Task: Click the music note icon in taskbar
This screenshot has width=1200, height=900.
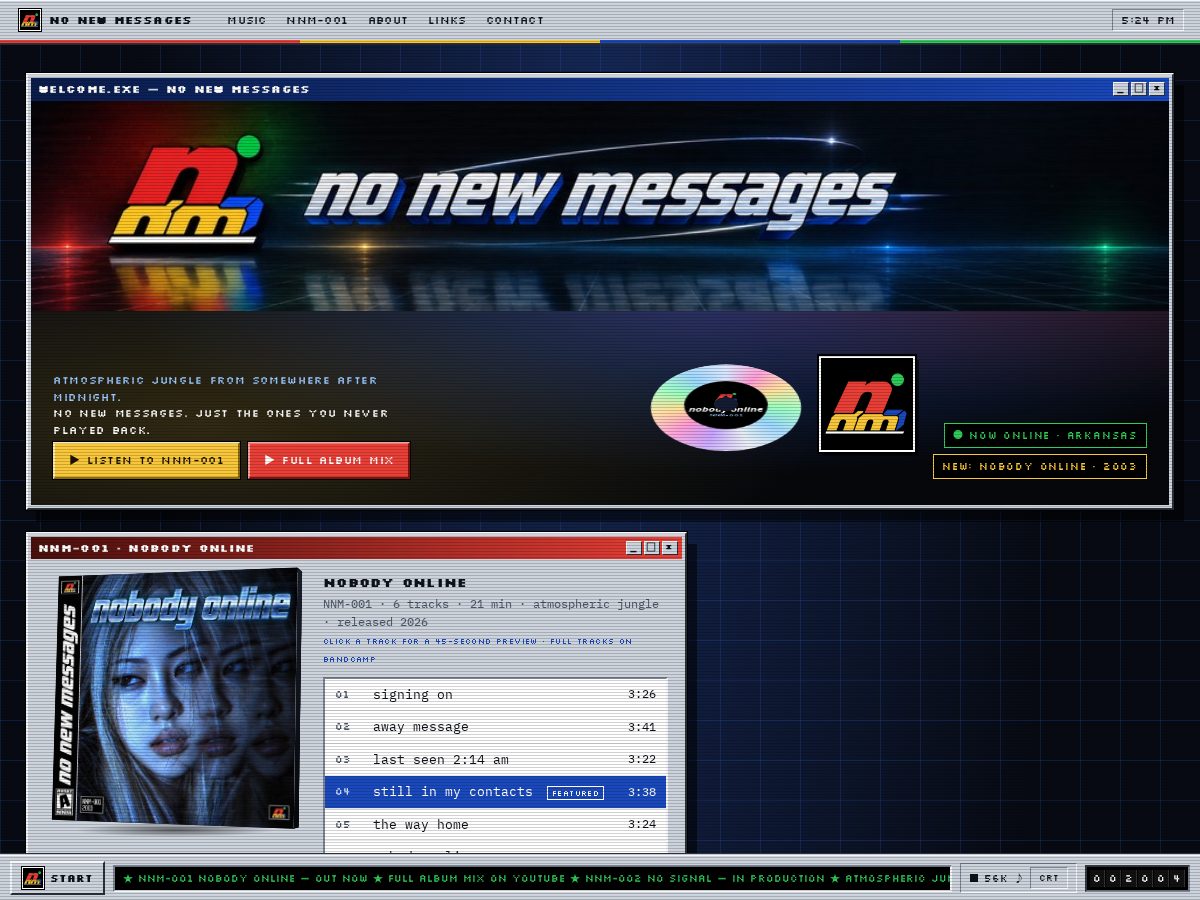Action: tap(1020, 878)
